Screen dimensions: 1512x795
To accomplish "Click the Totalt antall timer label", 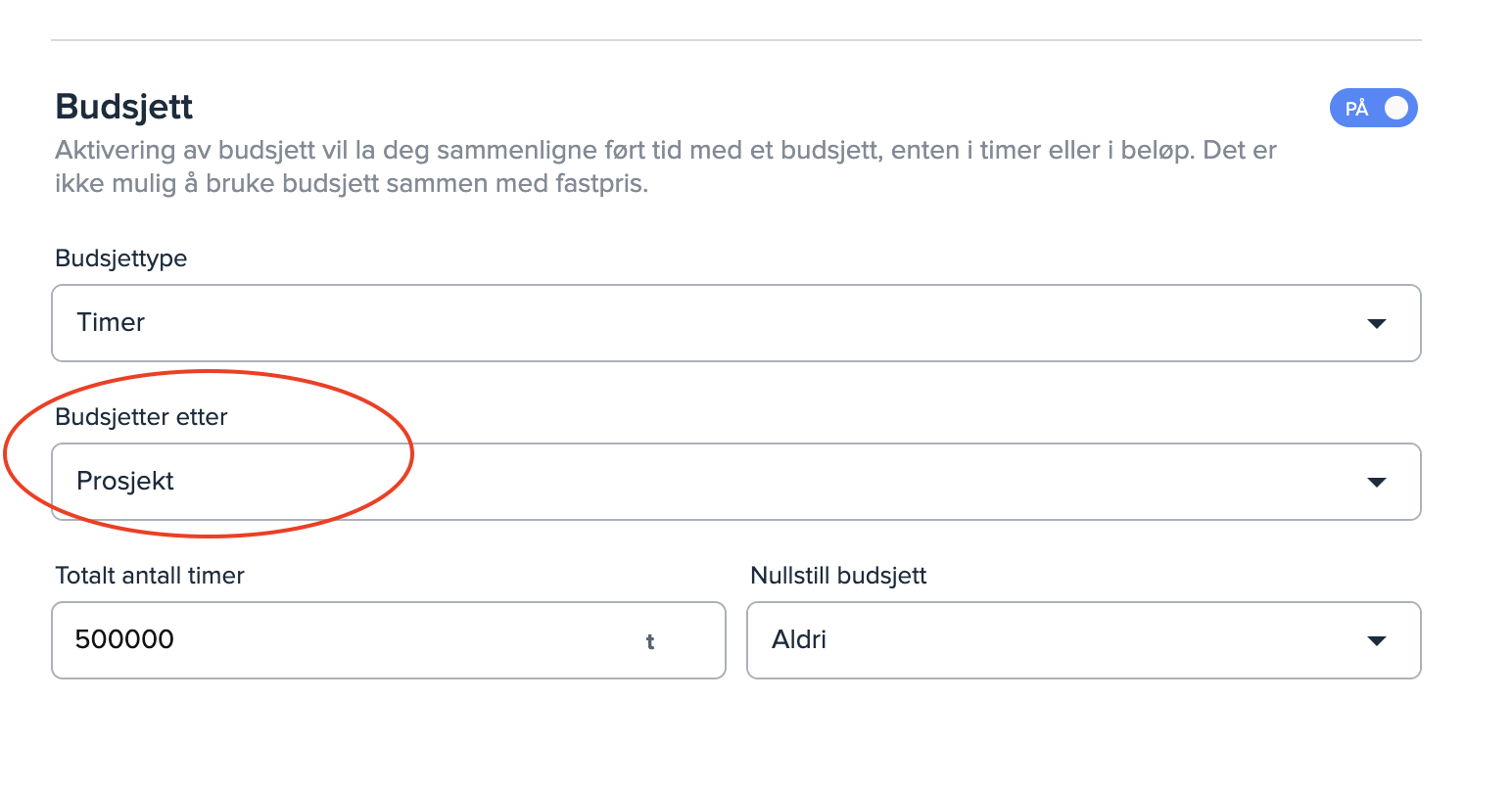I will (150, 576).
